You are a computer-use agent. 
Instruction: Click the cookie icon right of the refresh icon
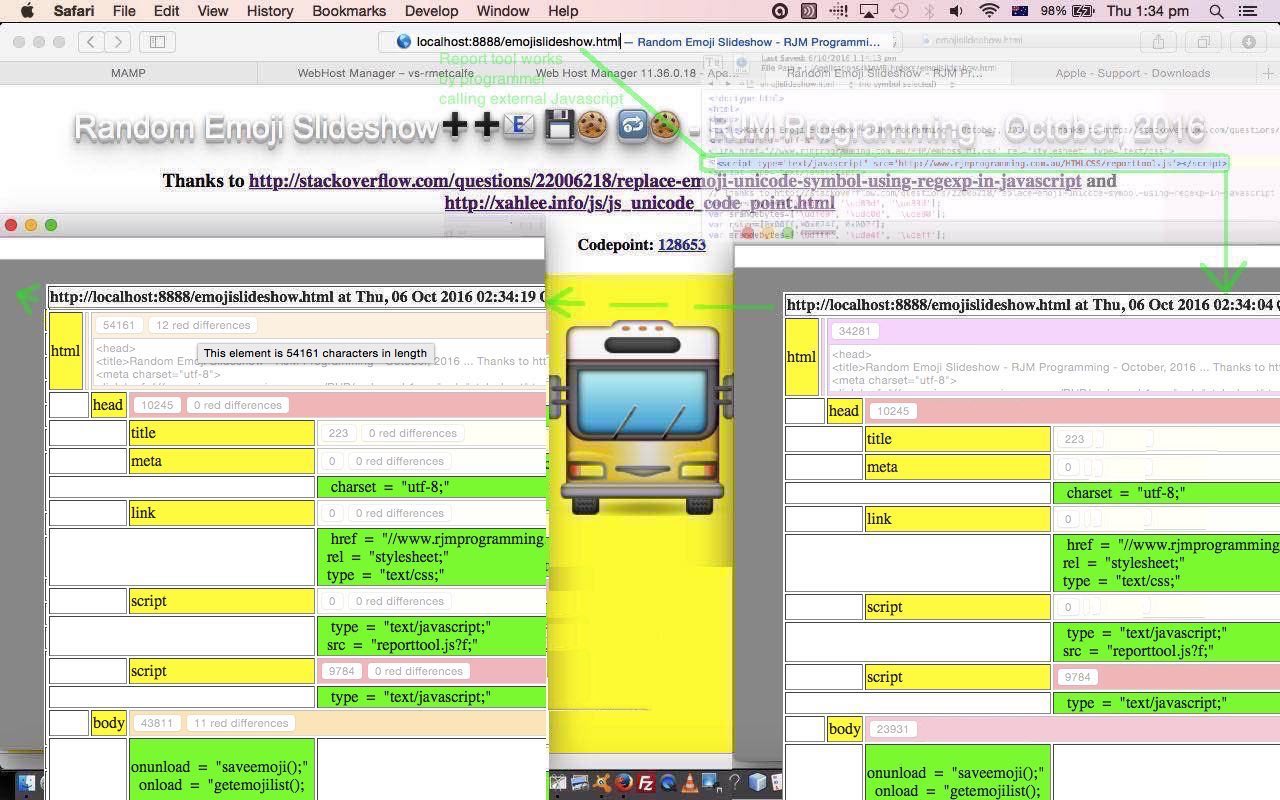click(x=665, y=126)
